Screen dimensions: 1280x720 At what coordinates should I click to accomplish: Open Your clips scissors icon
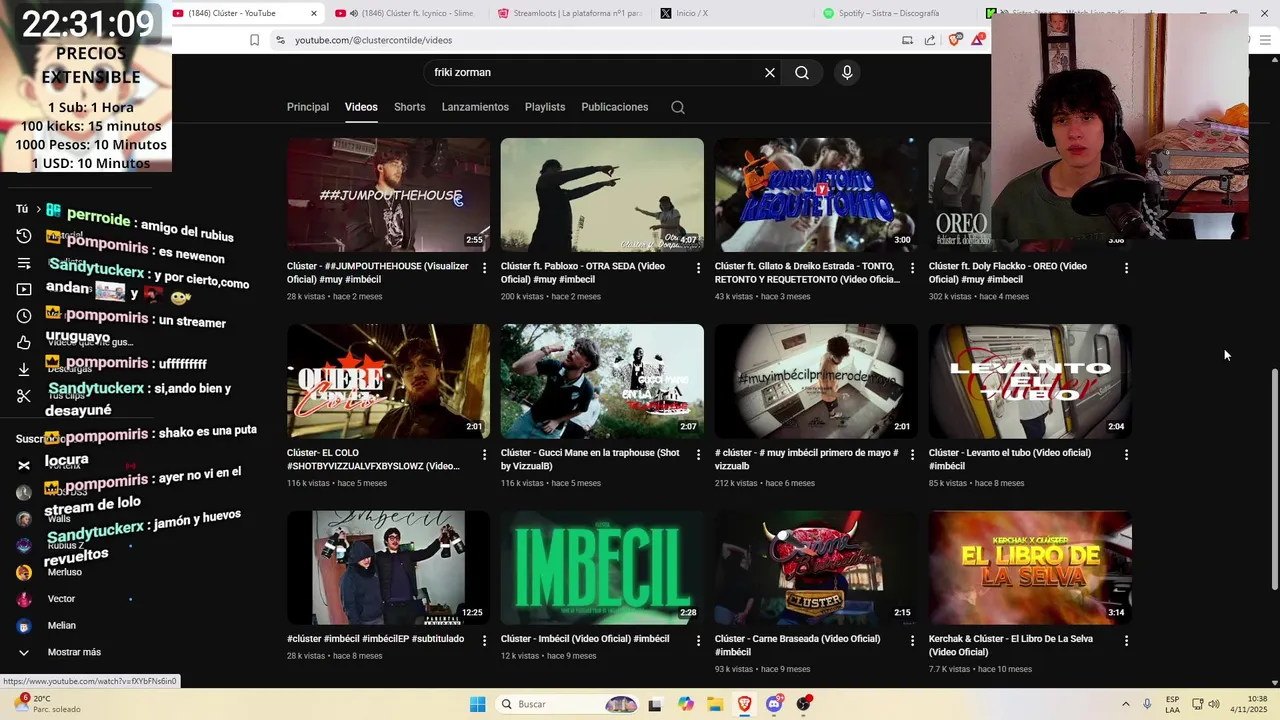pos(24,396)
